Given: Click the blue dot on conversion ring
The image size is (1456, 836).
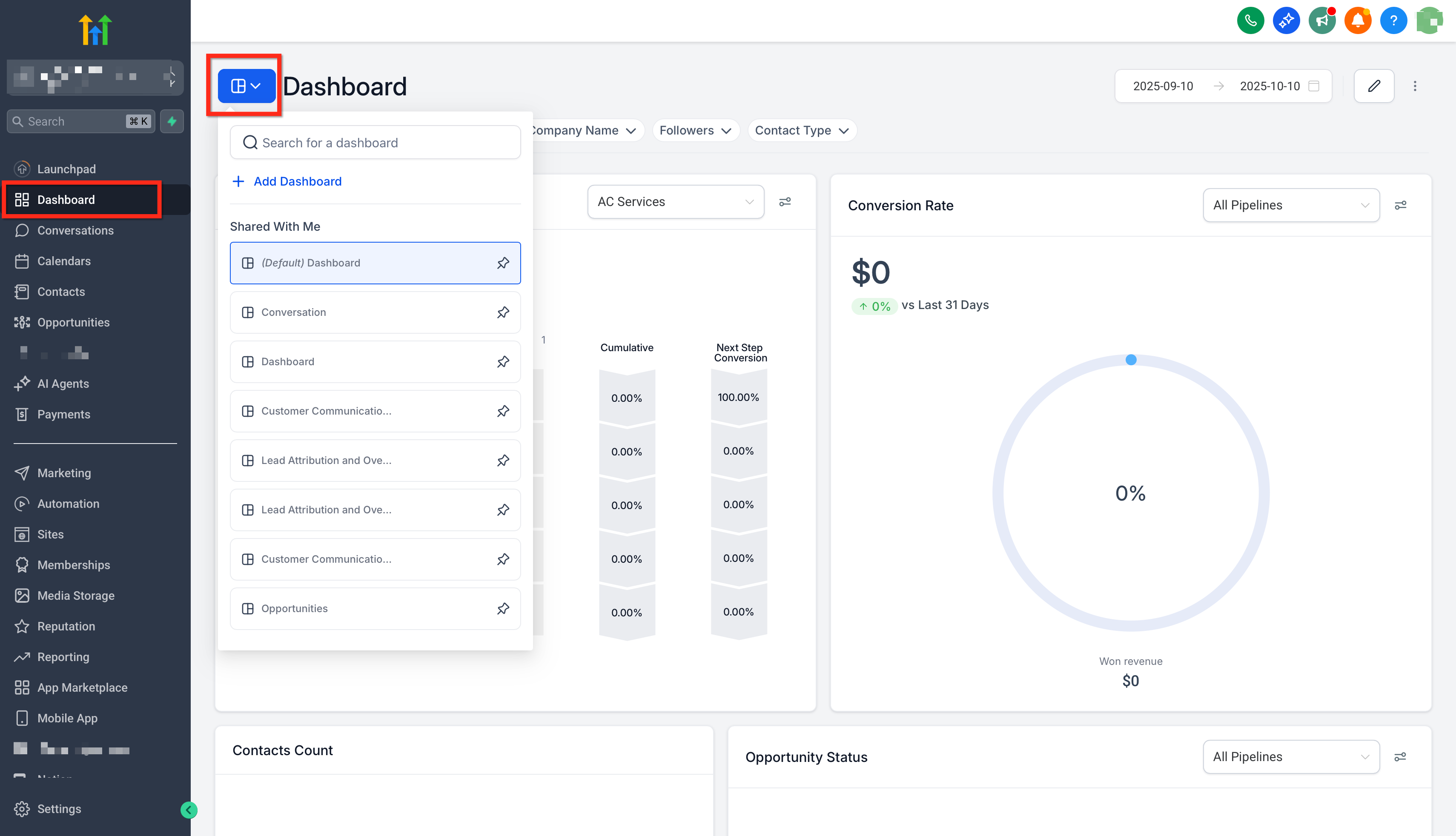Looking at the screenshot, I should (1130, 360).
